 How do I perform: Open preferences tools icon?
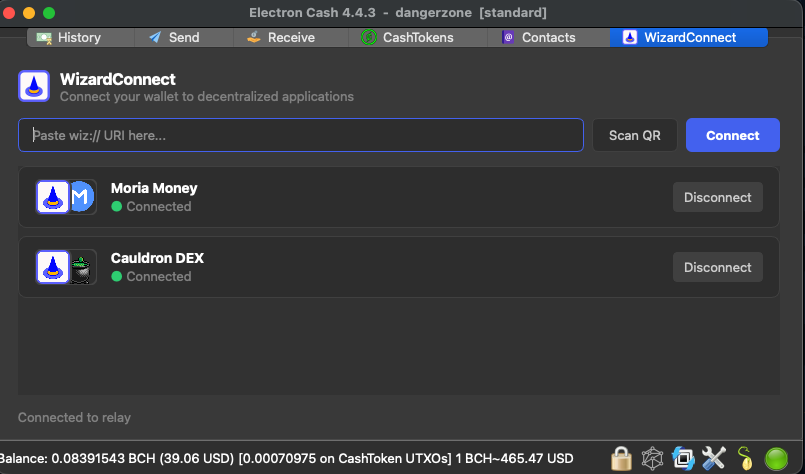point(714,458)
